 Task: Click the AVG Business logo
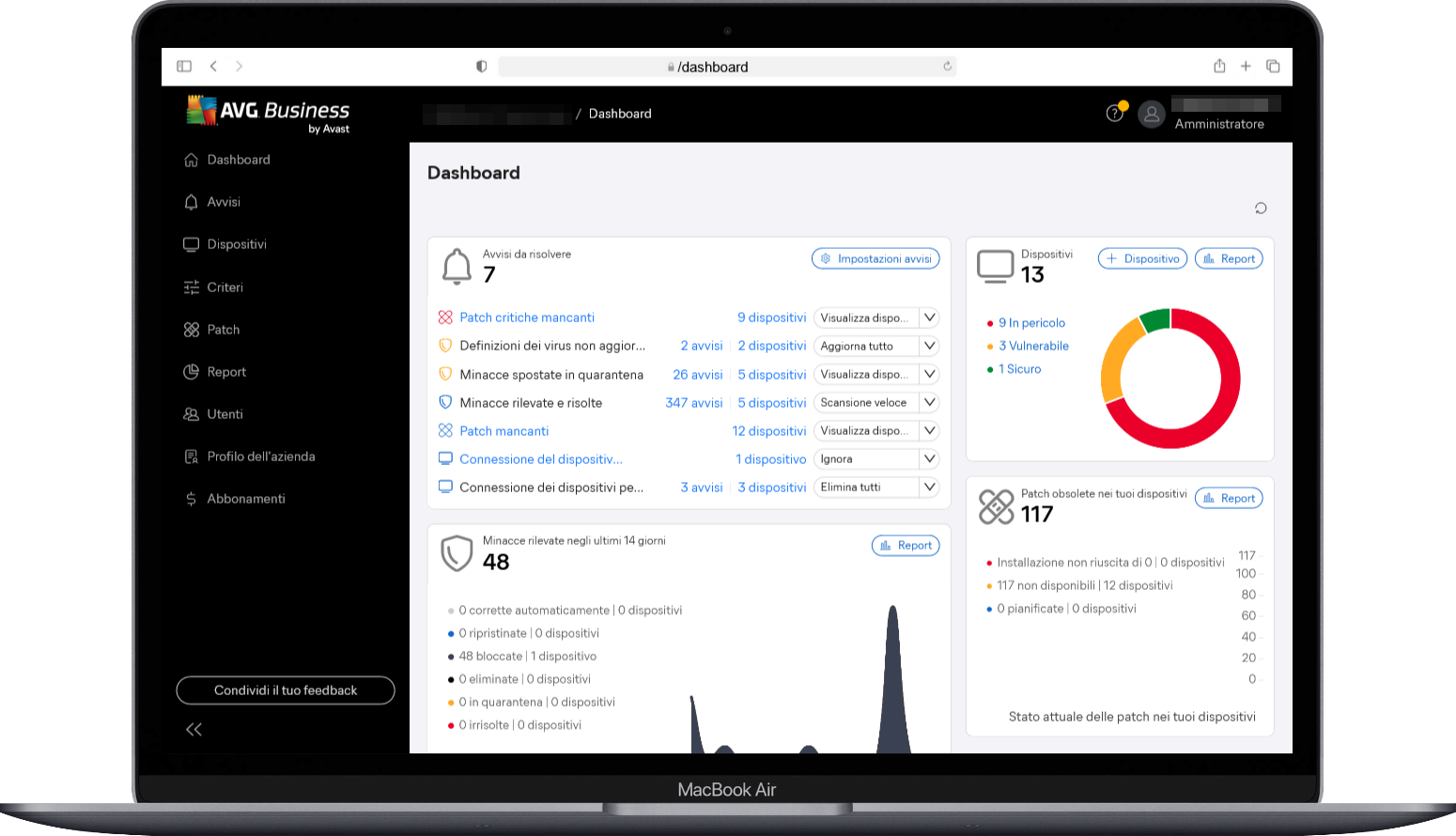pos(268,115)
